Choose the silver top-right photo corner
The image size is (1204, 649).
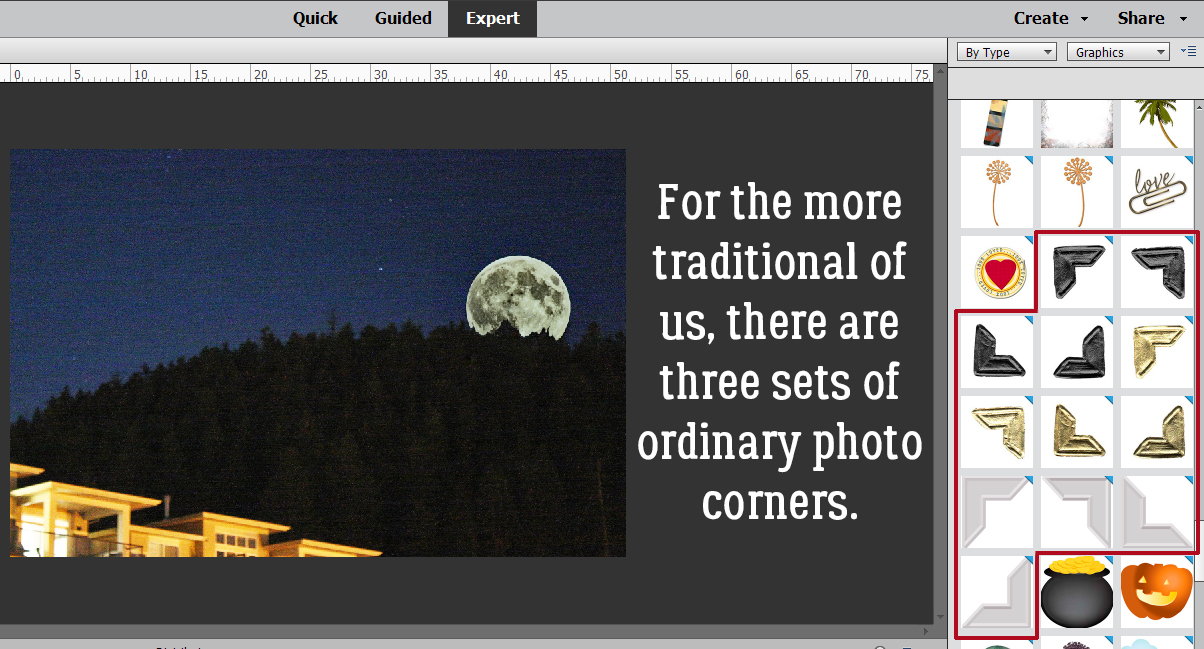pyautogui.click(x=1077, y=511)
